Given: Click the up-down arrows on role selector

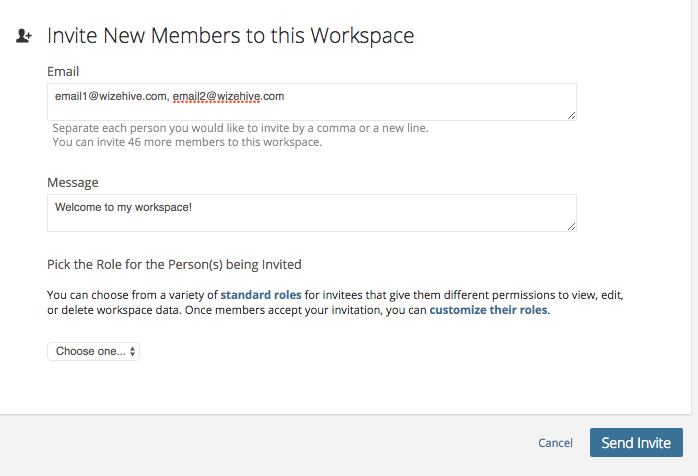Looking at the screenshot, I should click(x=132, y=351).
